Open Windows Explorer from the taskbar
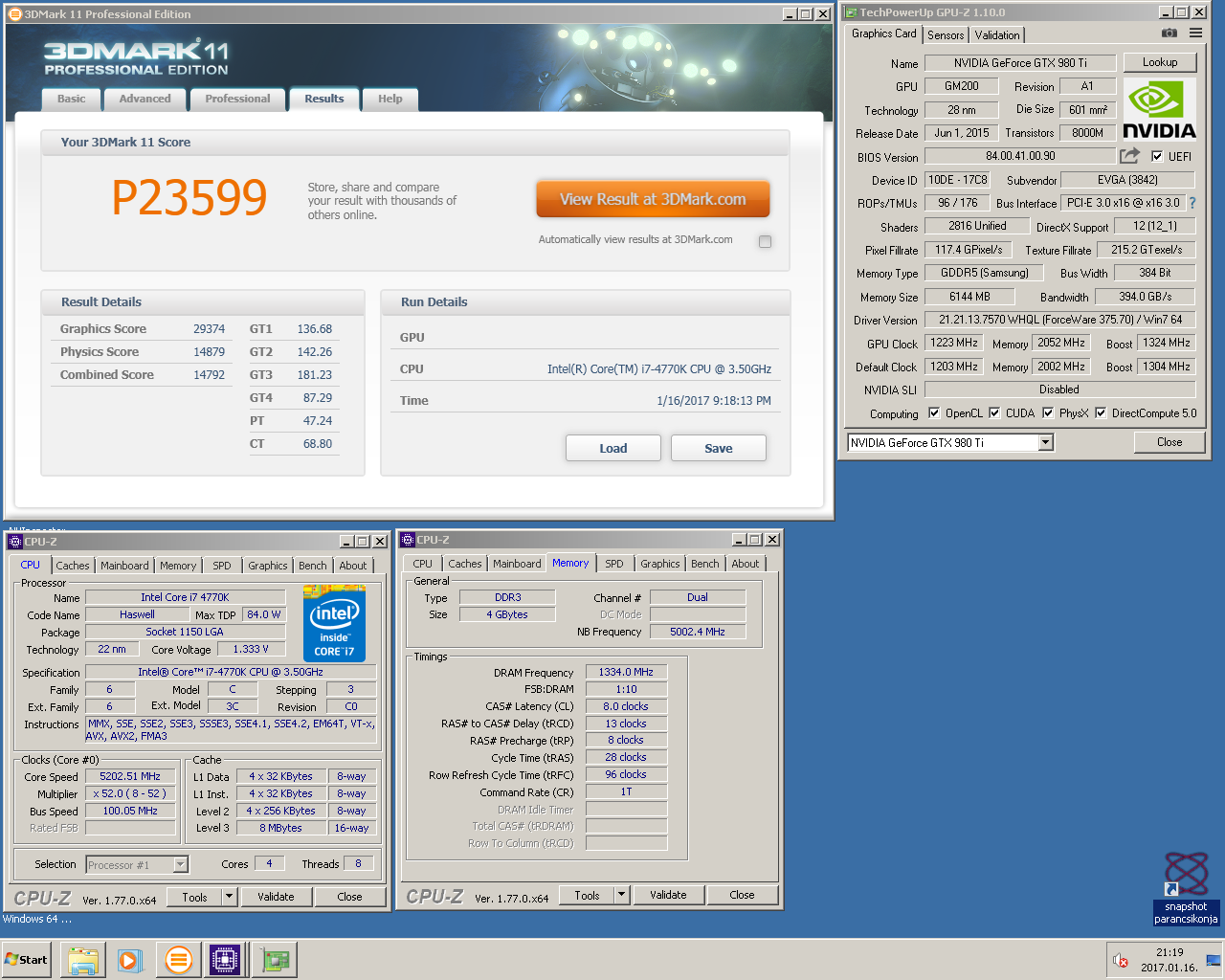 [82, 960]
